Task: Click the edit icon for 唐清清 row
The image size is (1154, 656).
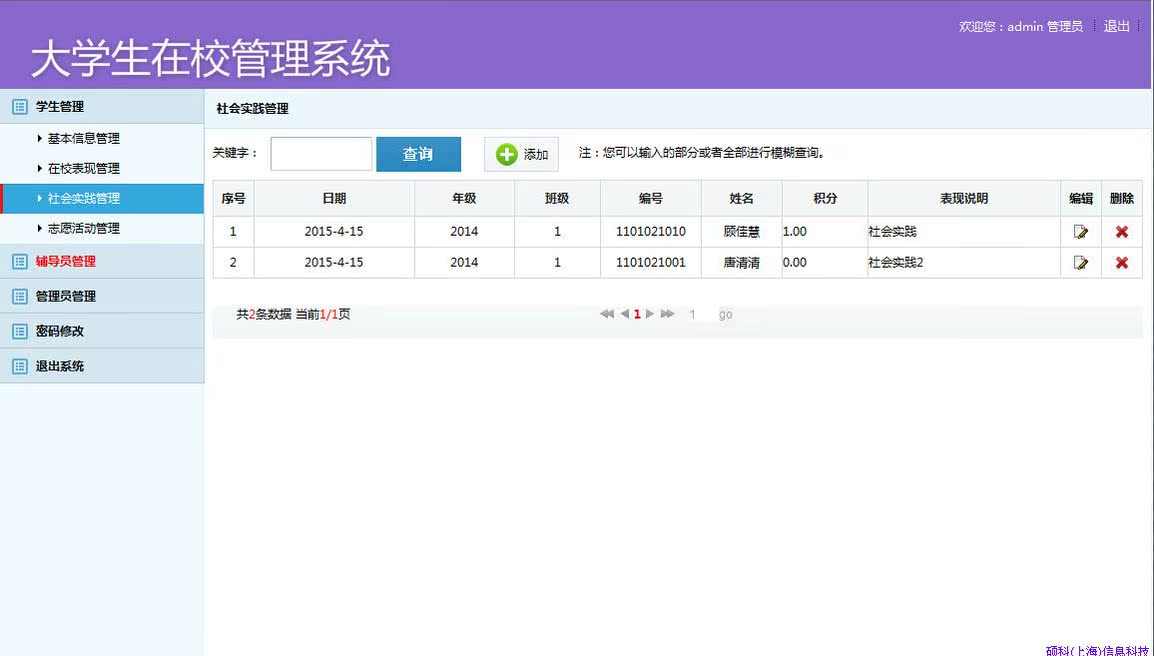Action: (x=1080, y=263)
